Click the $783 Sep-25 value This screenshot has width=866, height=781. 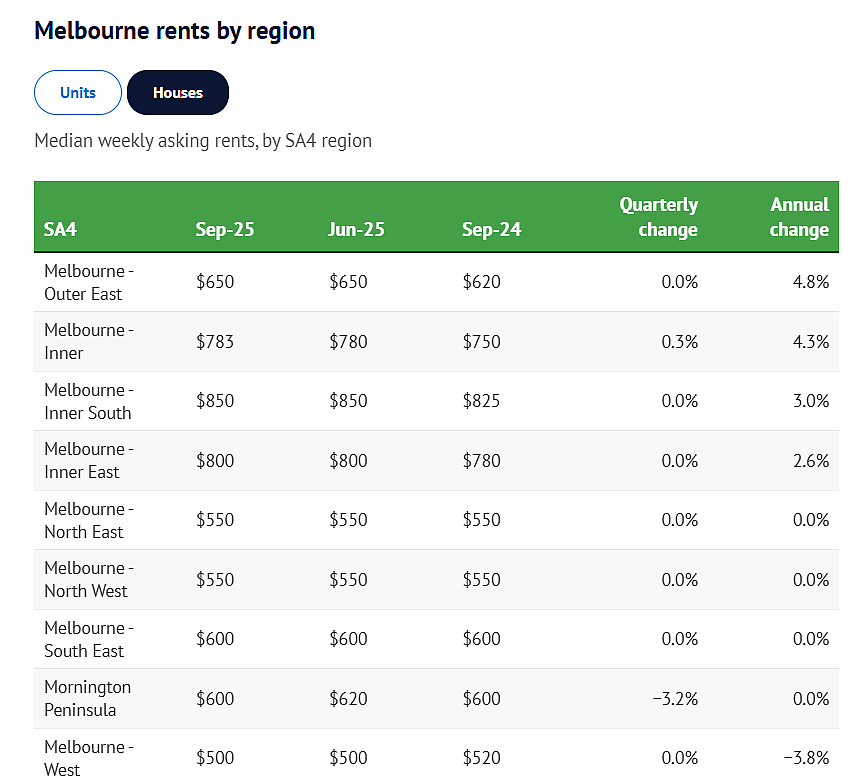click(x=215, y=341)
